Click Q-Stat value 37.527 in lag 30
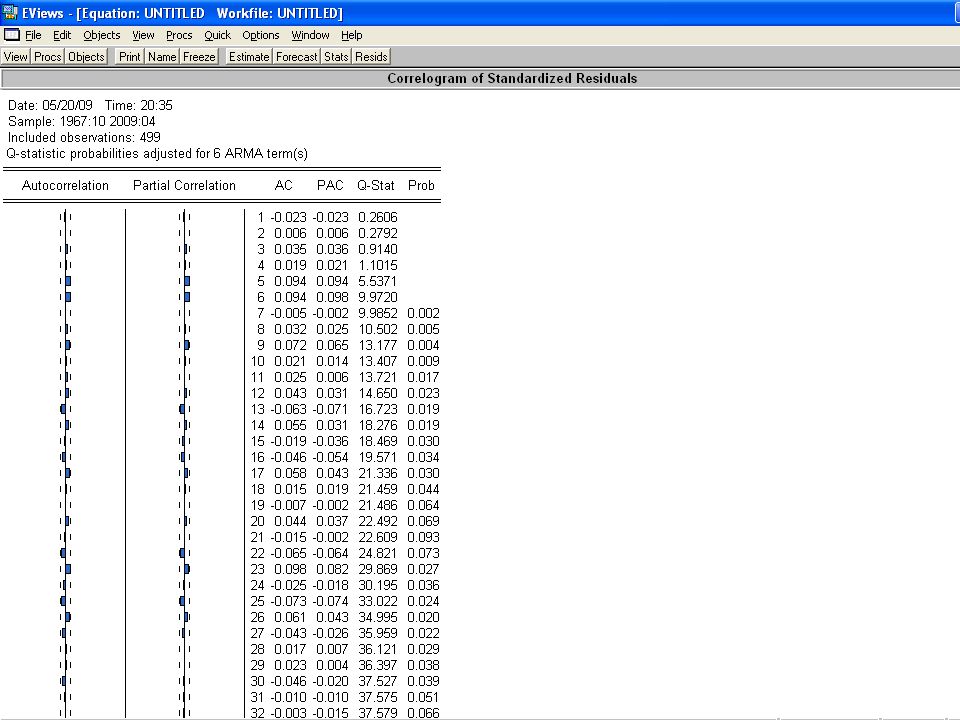 378,681
